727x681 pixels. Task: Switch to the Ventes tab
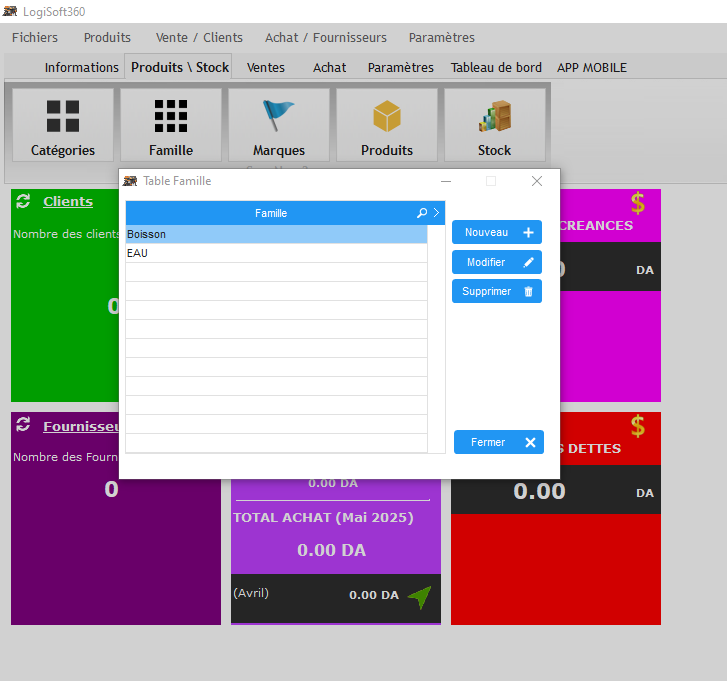pyautogui.click(x=265, y=67)
